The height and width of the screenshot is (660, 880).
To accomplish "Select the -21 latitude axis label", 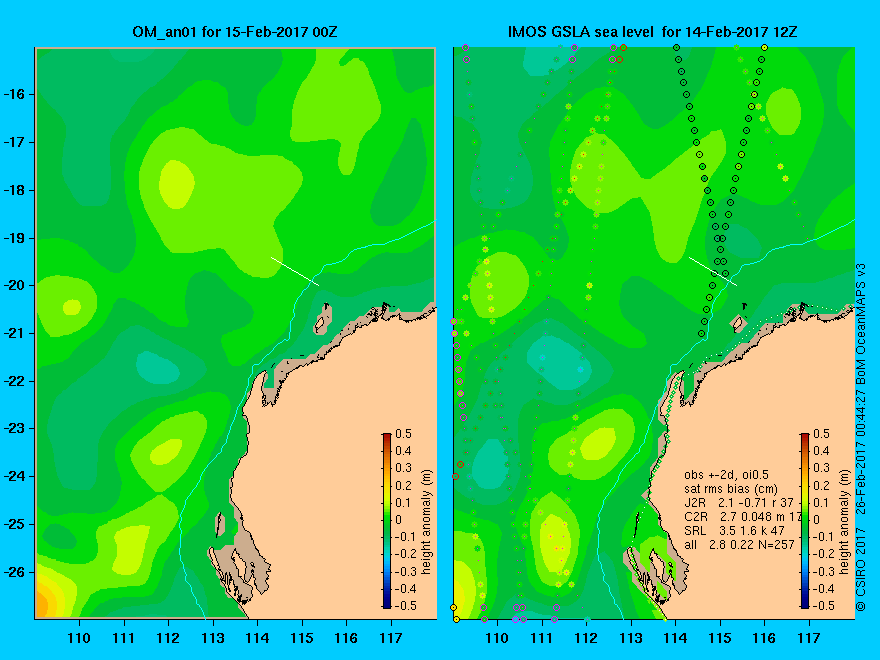I will pos(16,333).
